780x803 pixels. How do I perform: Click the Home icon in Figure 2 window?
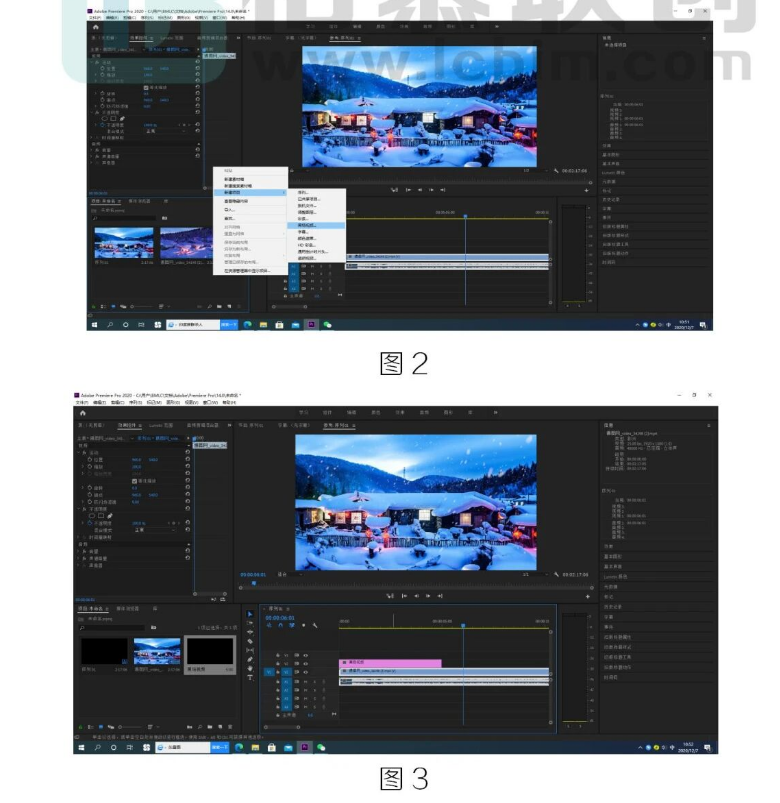(x=96, y=27)
